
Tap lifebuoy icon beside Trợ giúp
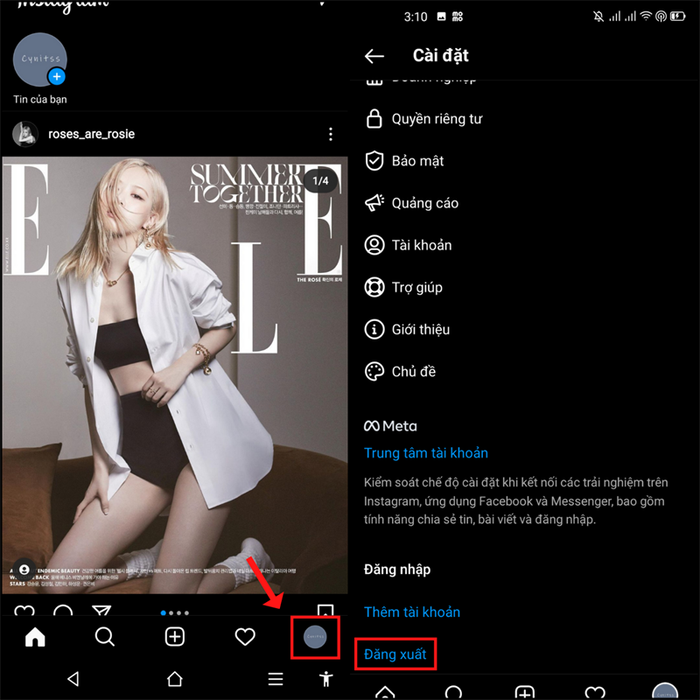point(374,288)
